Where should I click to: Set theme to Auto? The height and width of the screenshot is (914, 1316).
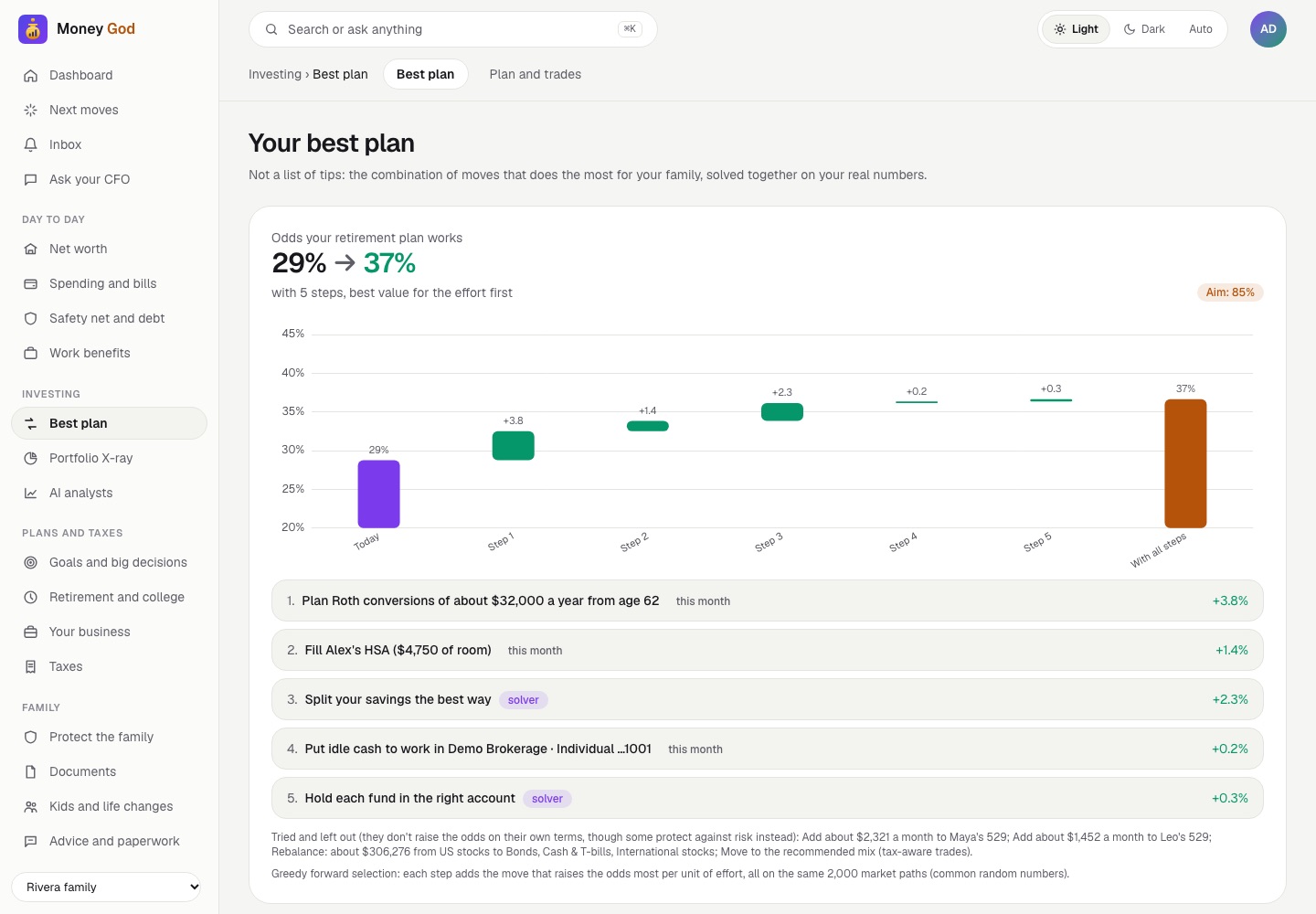coord(1201,29)
